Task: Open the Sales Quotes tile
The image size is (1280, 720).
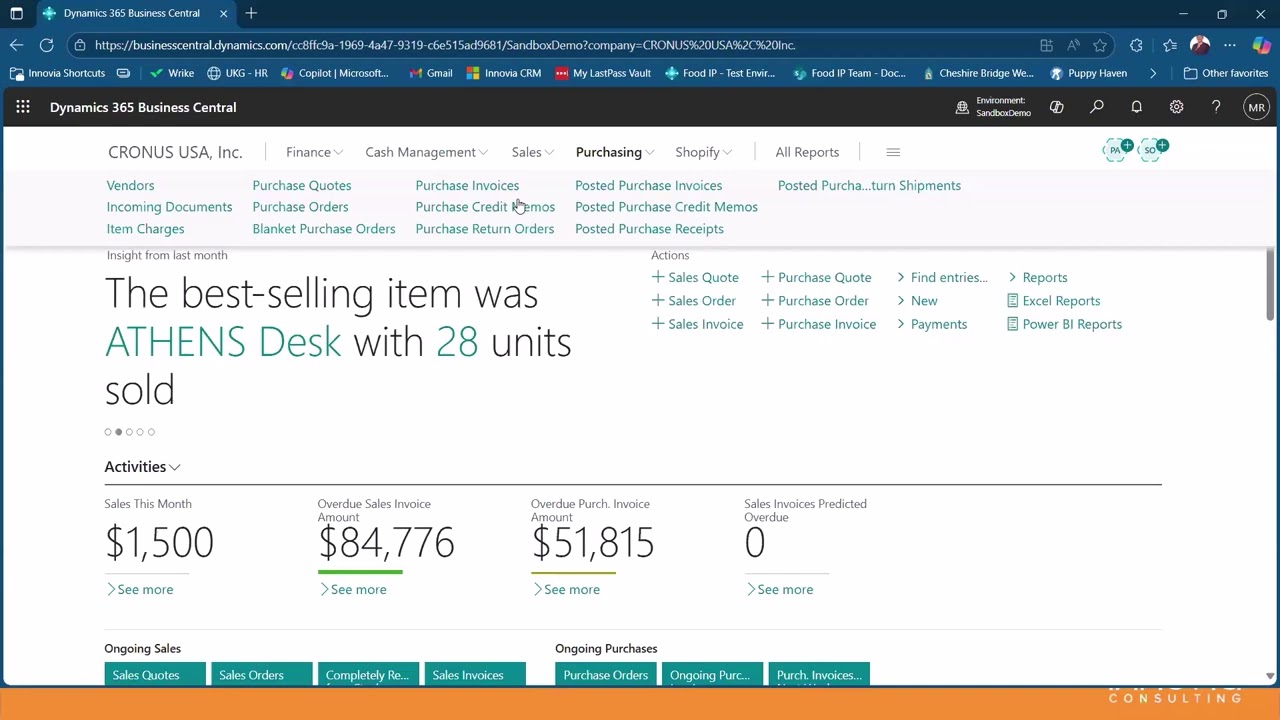Action: [x=155, y=674]
